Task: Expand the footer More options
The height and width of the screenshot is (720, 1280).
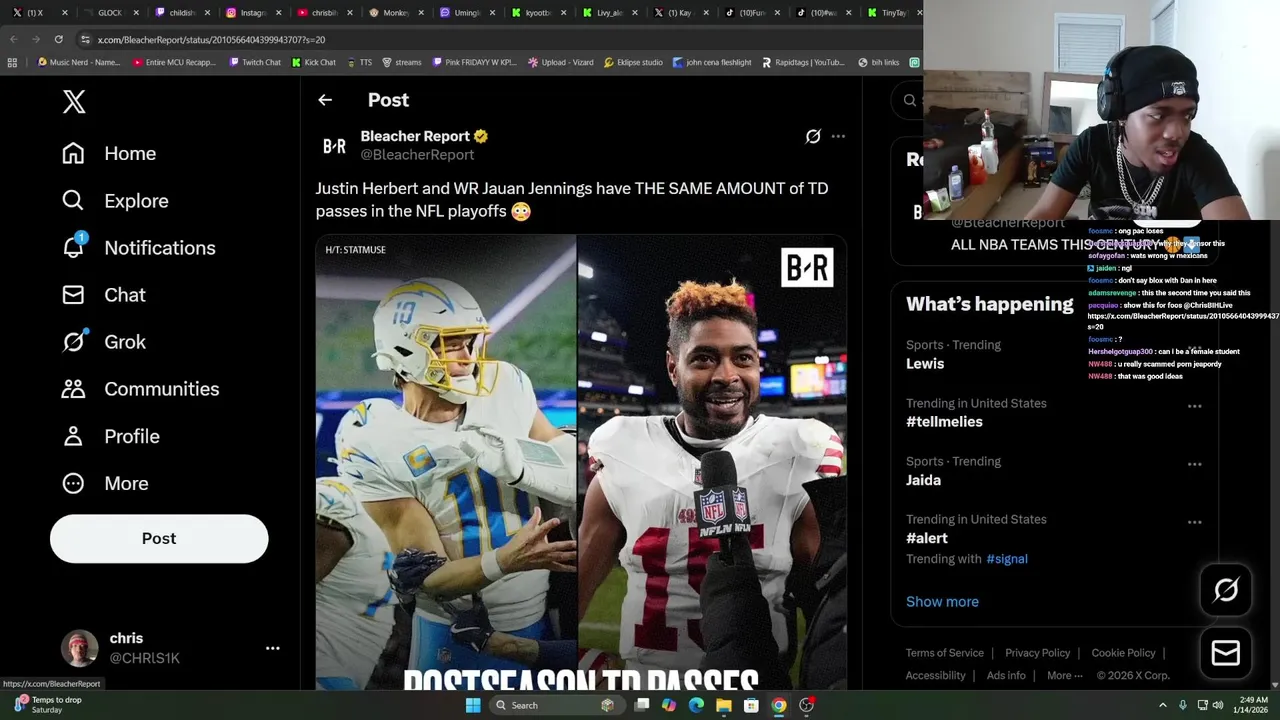Action: [x=1064, y=675]
